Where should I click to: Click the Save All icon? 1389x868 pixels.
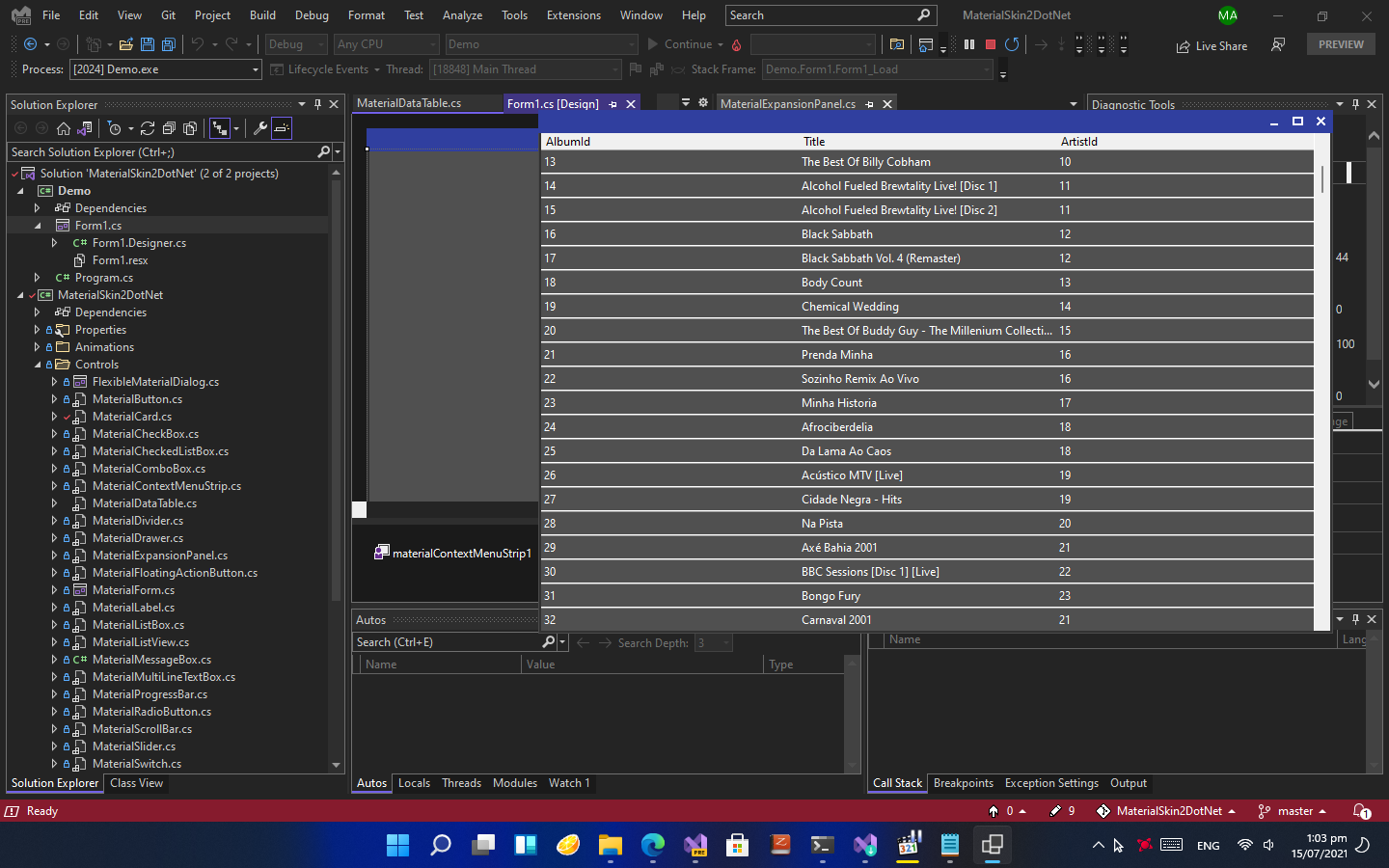[x=168, y=44]
